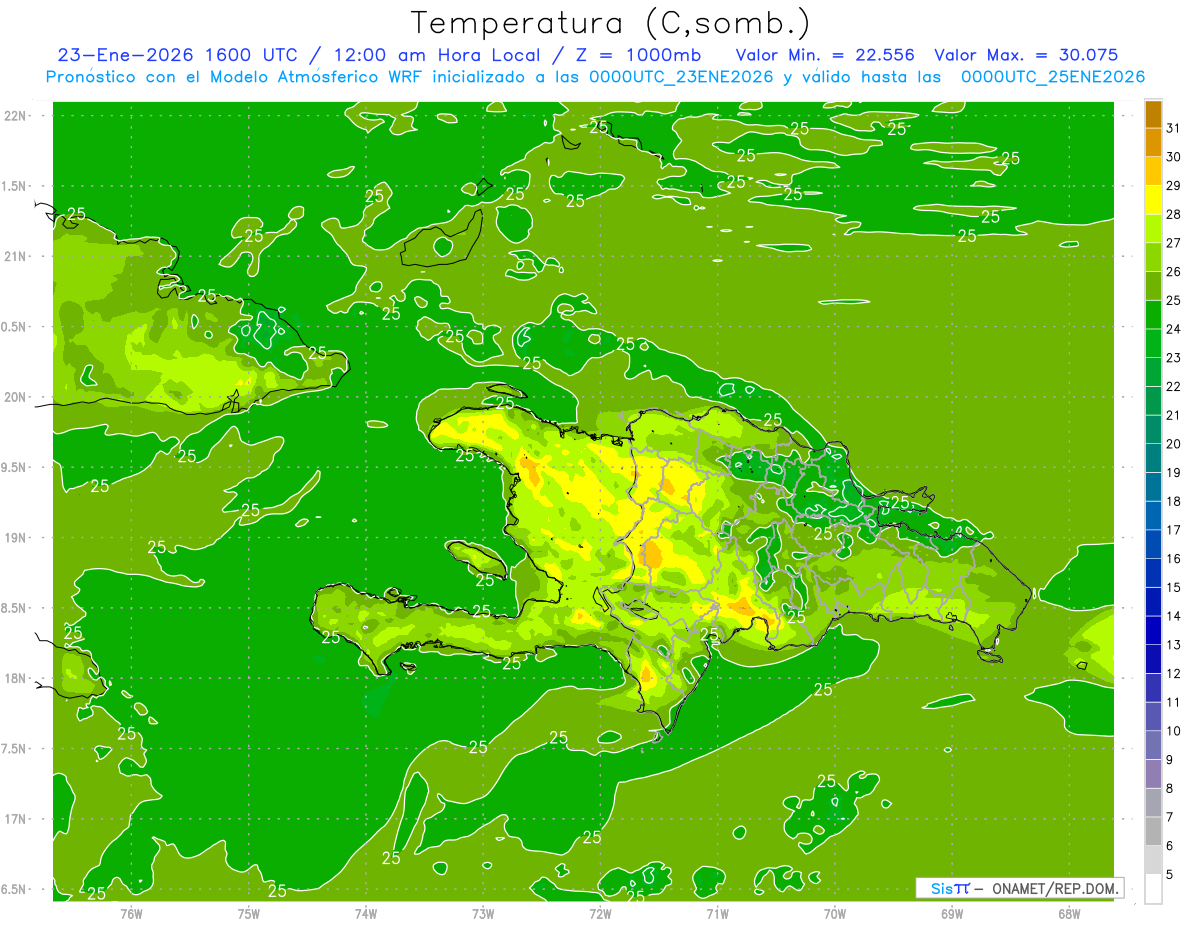Click the colorbar label "5"
This screenshot has width=1200, height=927.
coord(1170,876)
